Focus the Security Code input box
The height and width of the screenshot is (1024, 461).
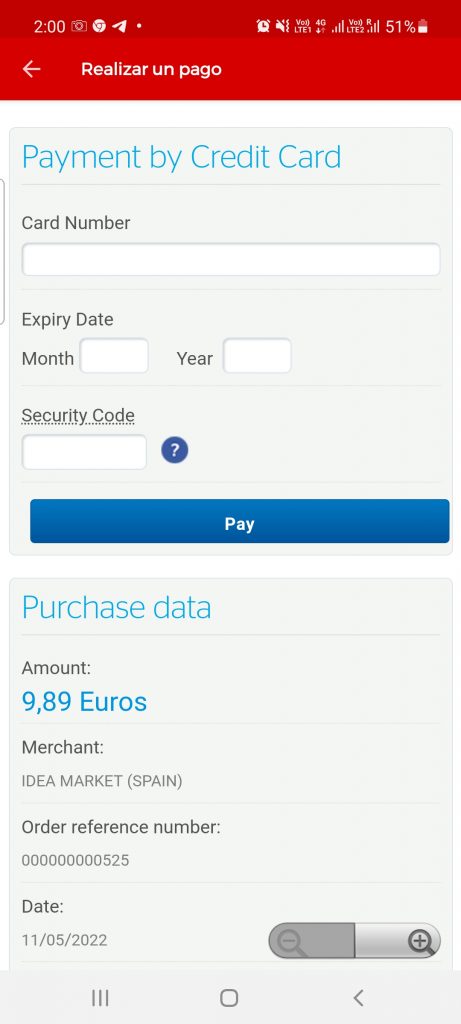point(84,452)
